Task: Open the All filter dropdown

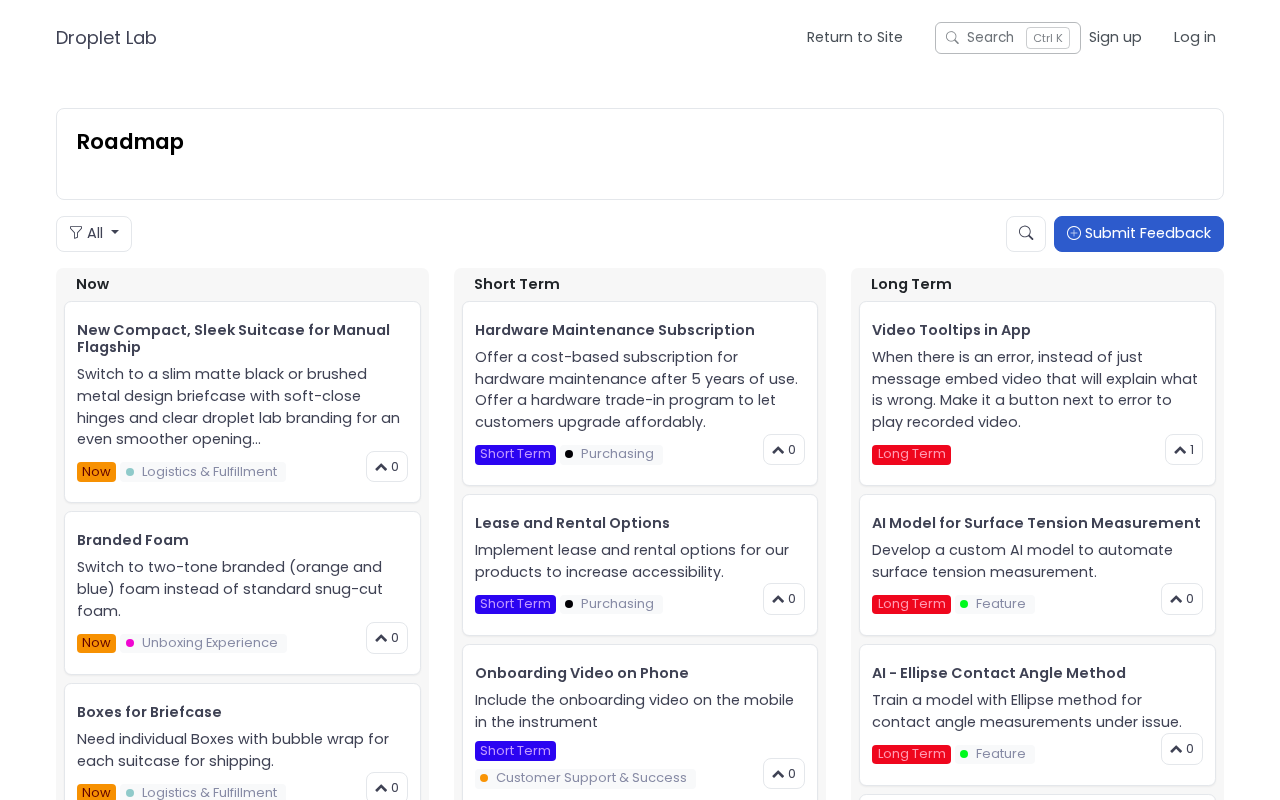Action: point(94,234)
